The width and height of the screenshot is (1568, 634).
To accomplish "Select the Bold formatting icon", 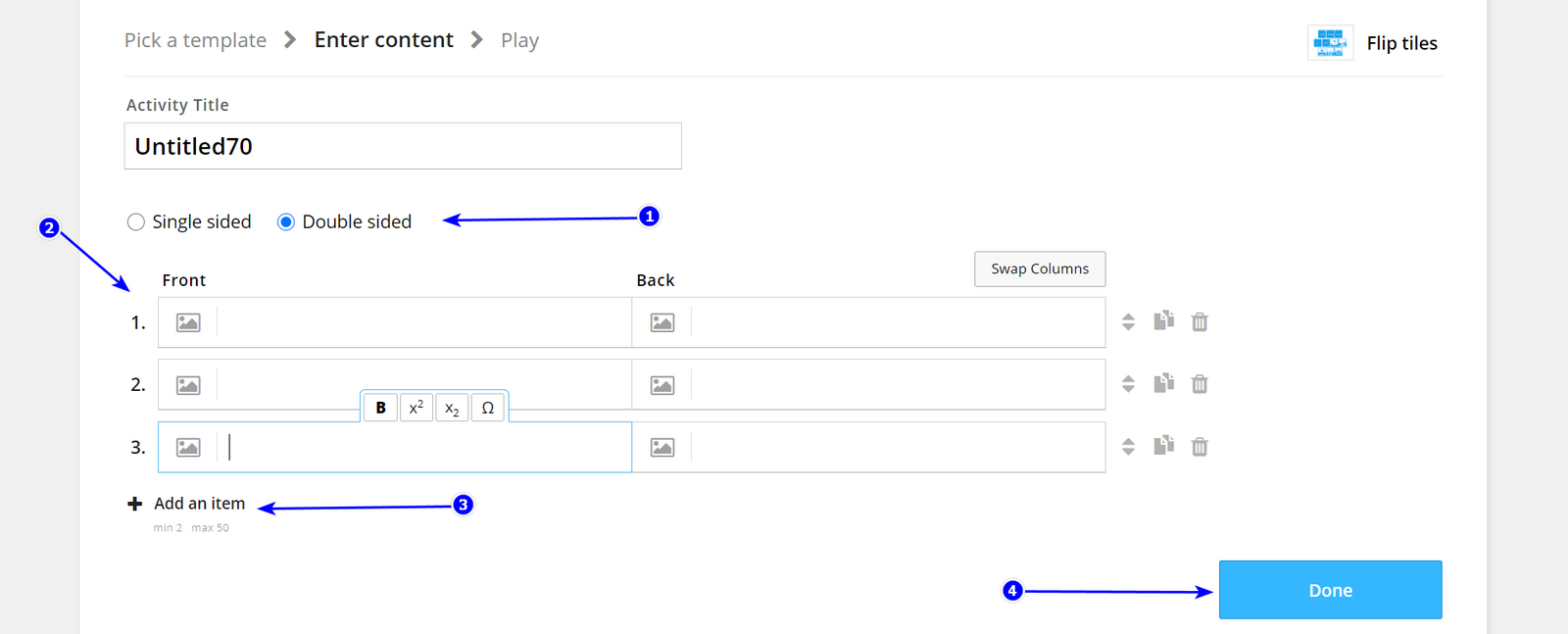I will click(x=380, y=407).
